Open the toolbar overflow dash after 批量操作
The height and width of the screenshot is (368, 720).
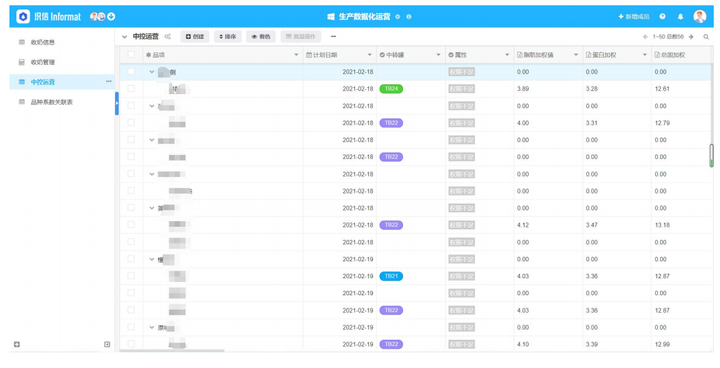pos(333,37)
